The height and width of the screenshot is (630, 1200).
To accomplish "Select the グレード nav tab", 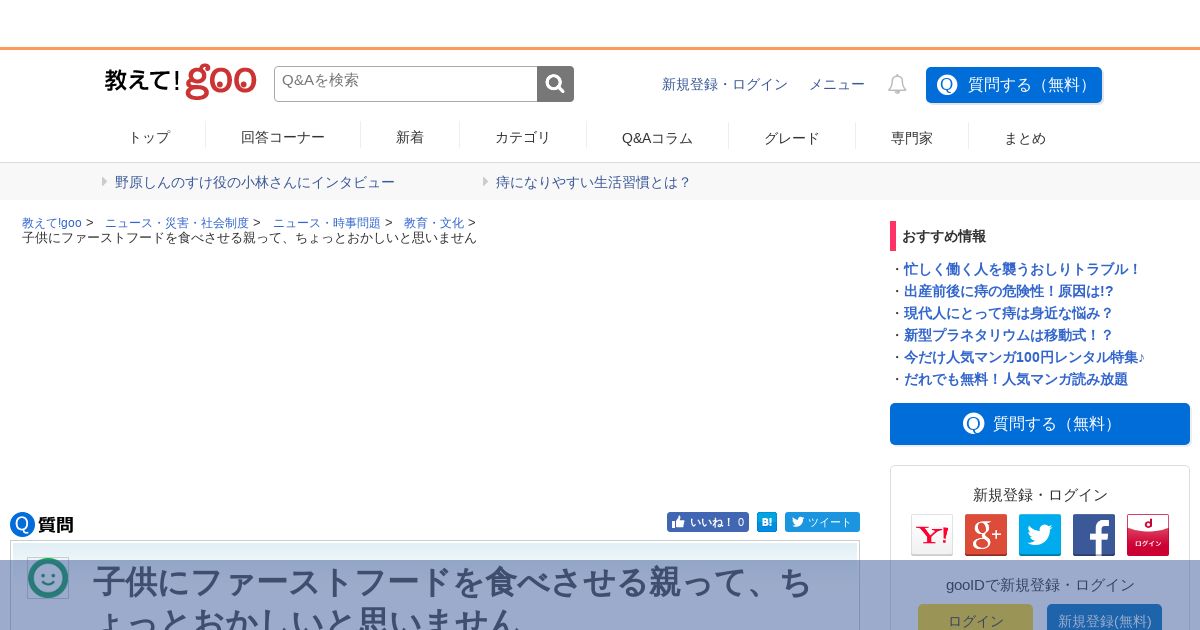I will point(792,138).
